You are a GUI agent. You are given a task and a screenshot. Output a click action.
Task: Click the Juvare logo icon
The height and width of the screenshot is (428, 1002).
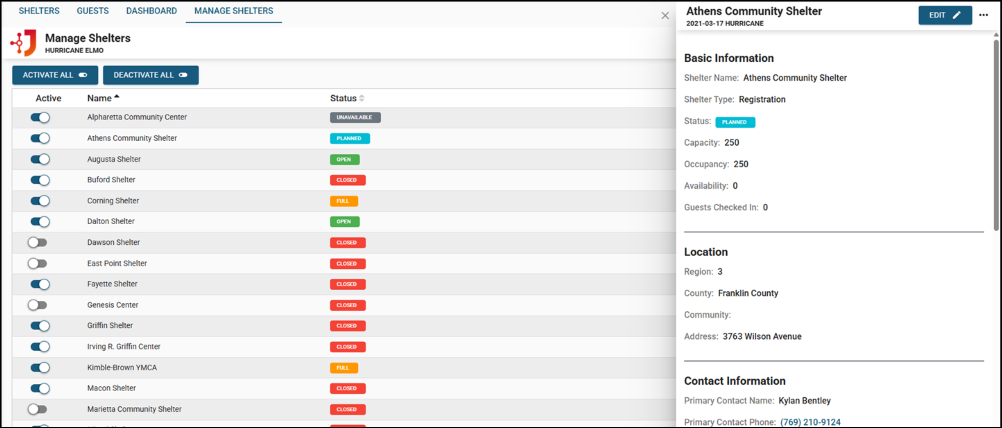pyautogui.click(x=24, y=43)
